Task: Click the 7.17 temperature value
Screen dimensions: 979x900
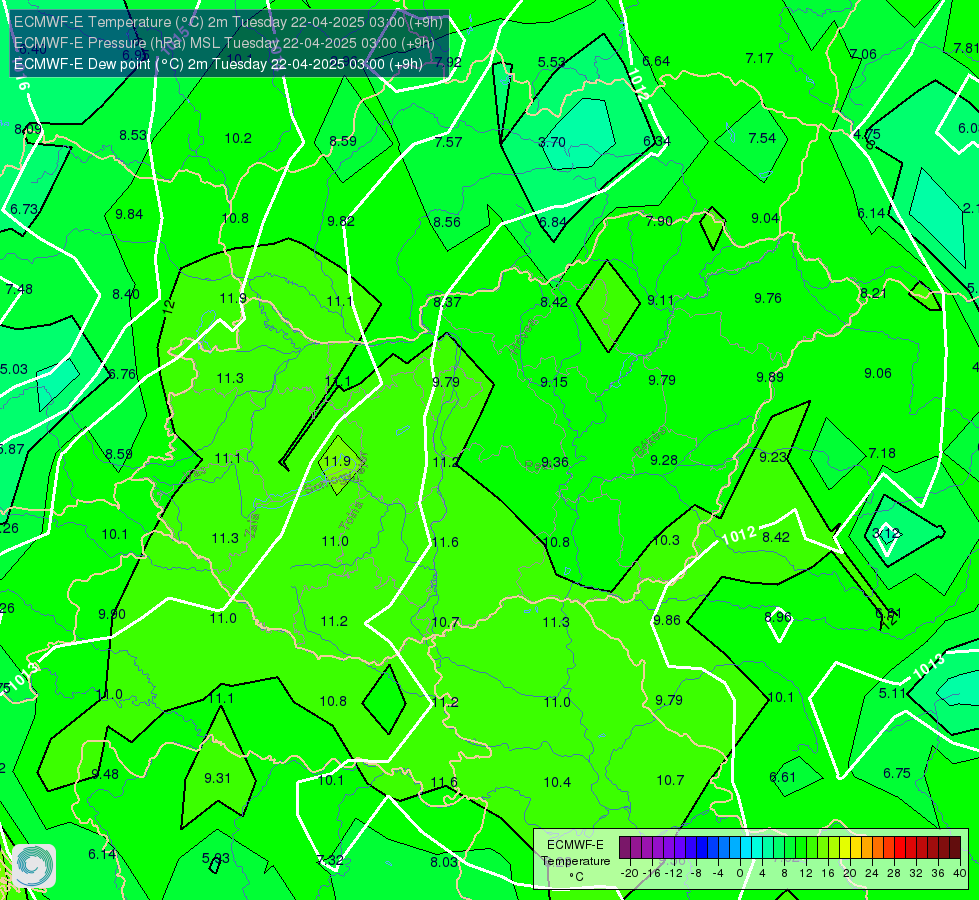Action: 759,58
